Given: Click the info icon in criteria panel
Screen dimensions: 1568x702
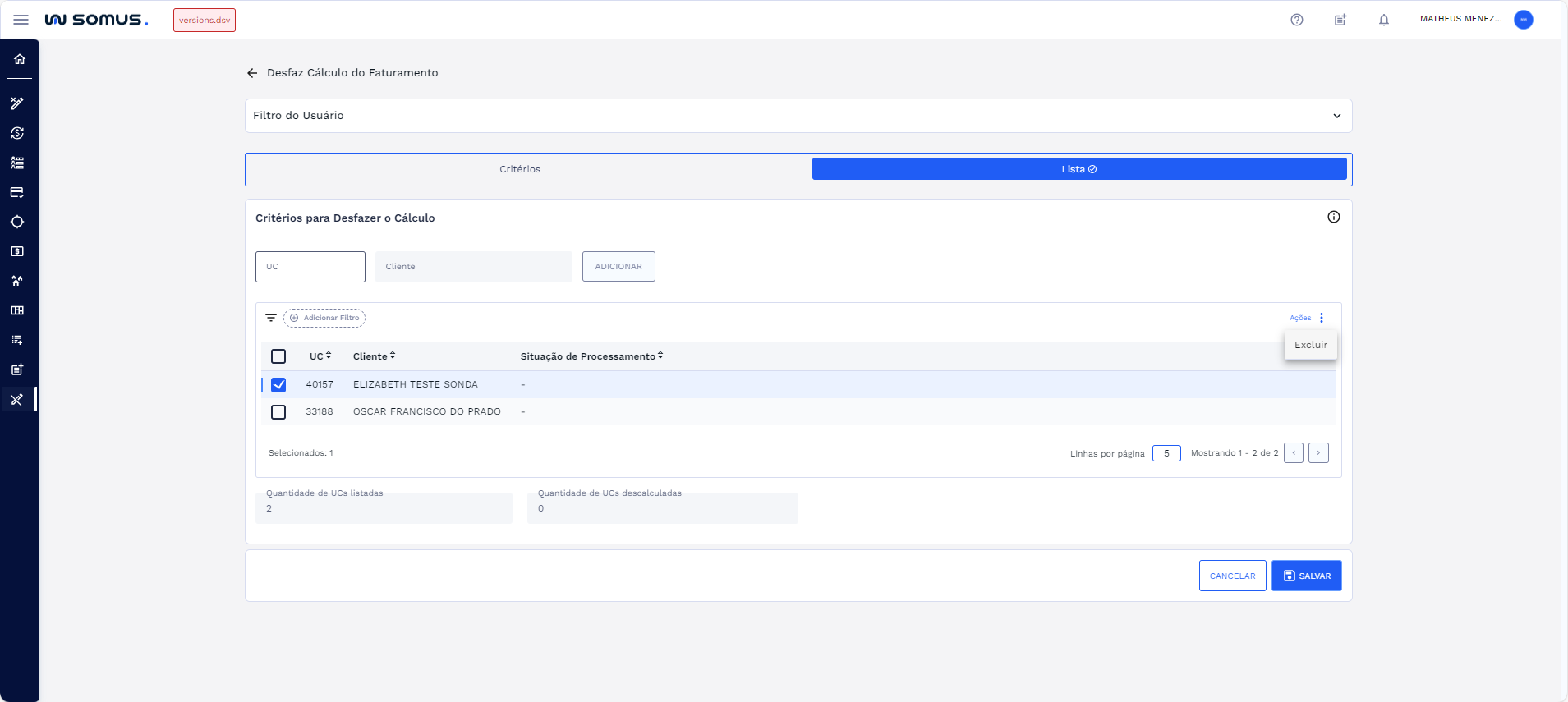Looking at the screenshot, I should 1333,217.
